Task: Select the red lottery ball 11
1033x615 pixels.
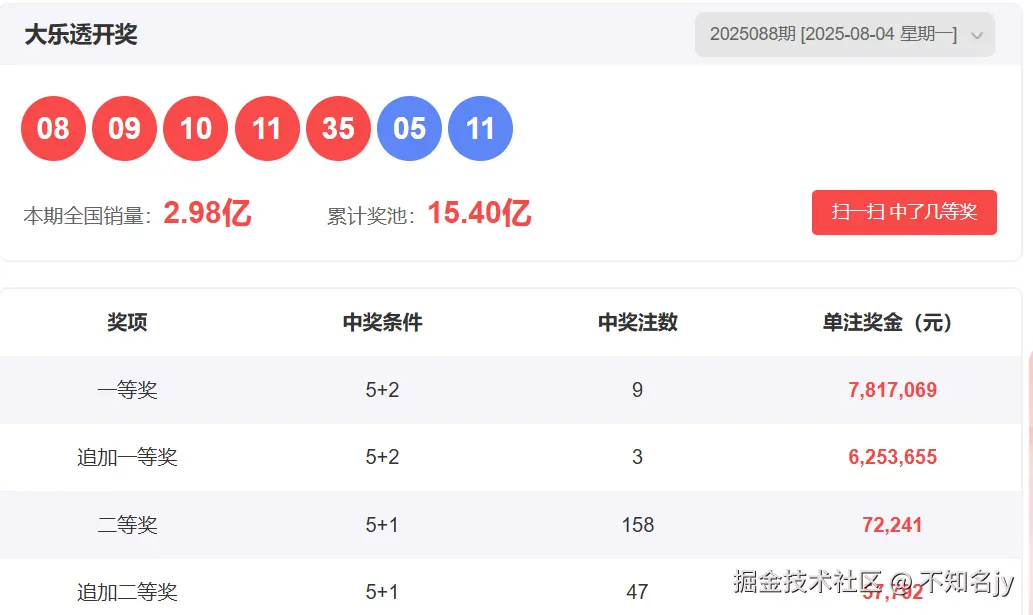Action: (267, 128)
